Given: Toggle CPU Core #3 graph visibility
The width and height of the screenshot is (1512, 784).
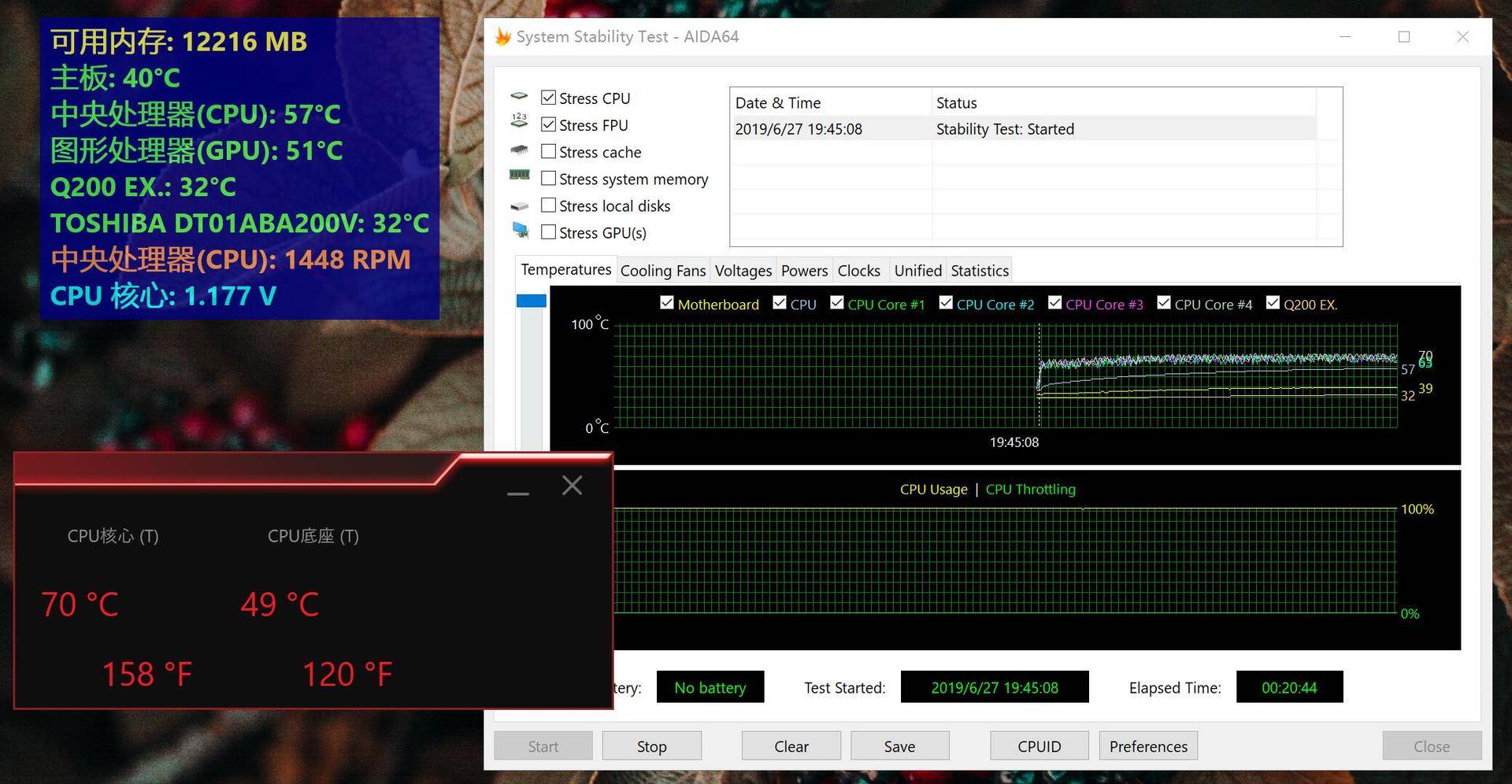Looking at the screenshot, I should [1054, 303].
